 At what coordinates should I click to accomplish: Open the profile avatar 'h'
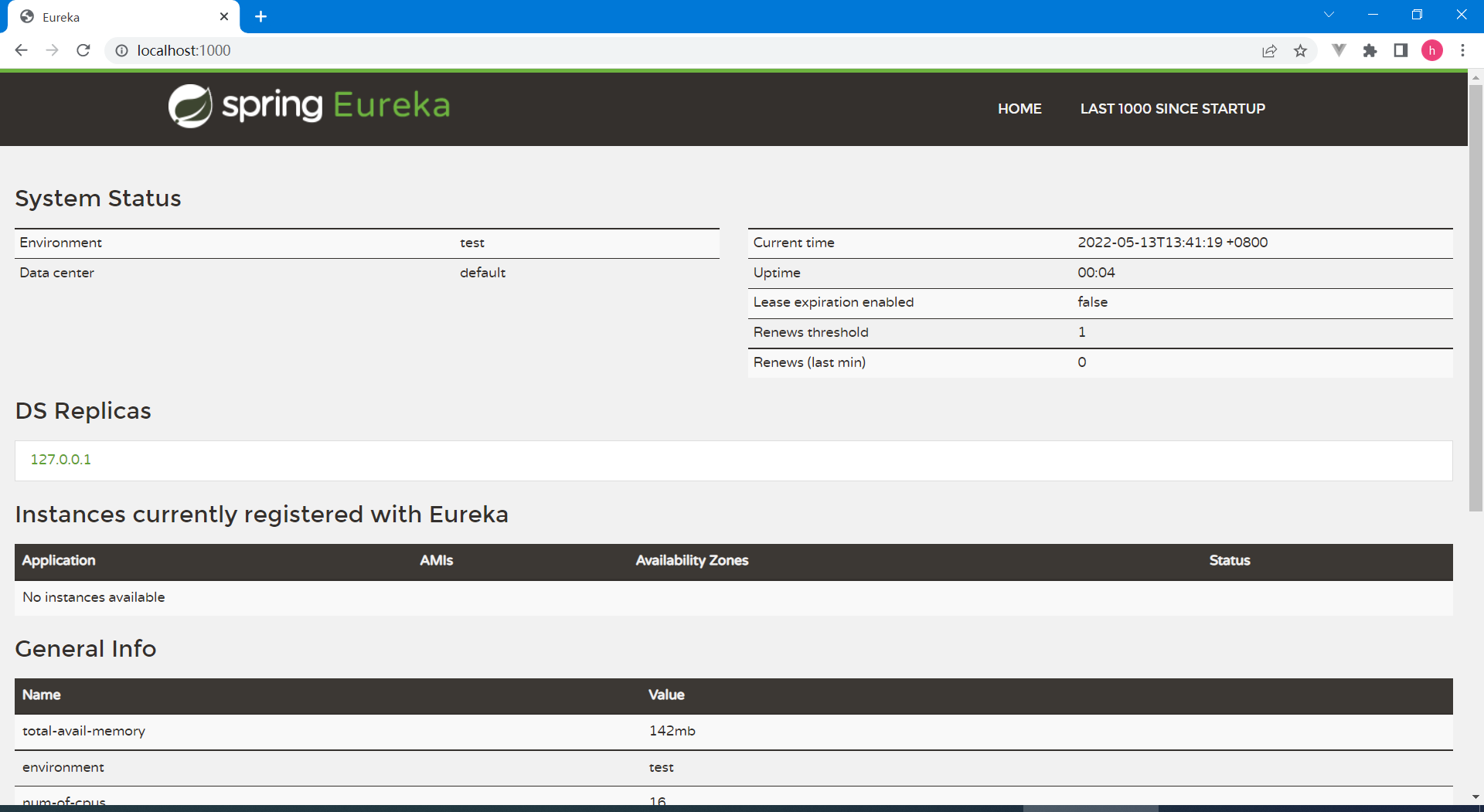(x=1432, y=50)
